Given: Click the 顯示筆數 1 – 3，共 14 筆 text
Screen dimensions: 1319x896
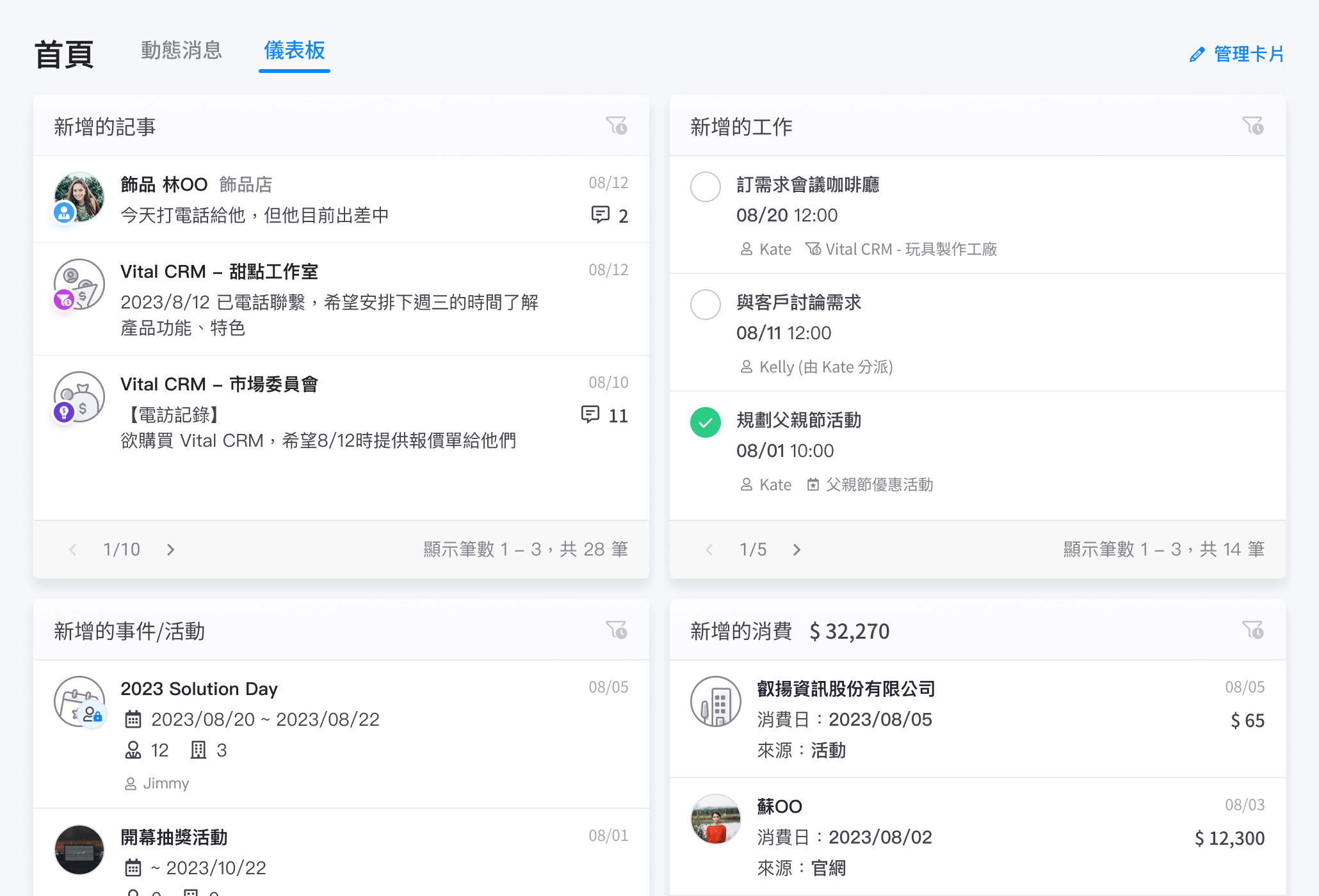Looking at the screenshot, I should [1164, 549].
